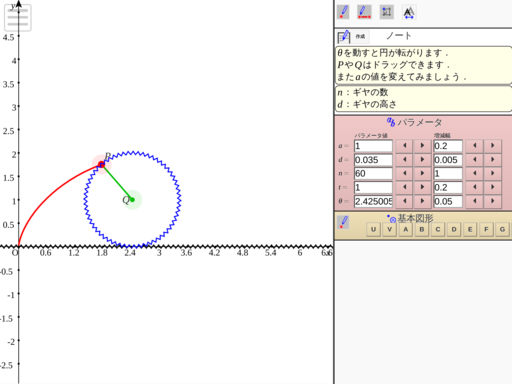Decrease n step size with left arrow
This screenshot has height=384, width=512.
(x=475, y=173)
